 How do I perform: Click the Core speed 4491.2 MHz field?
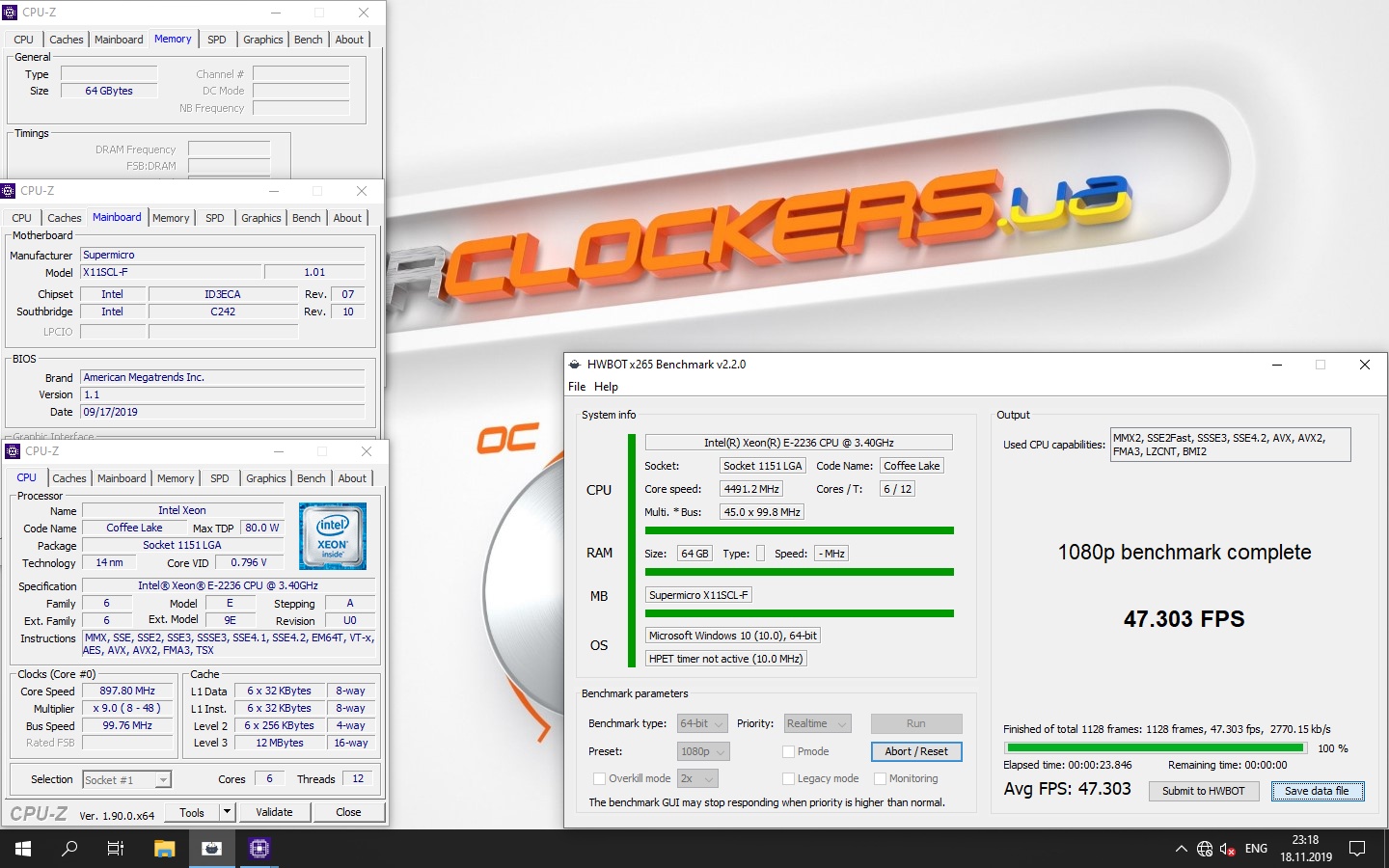click(751, 489)
